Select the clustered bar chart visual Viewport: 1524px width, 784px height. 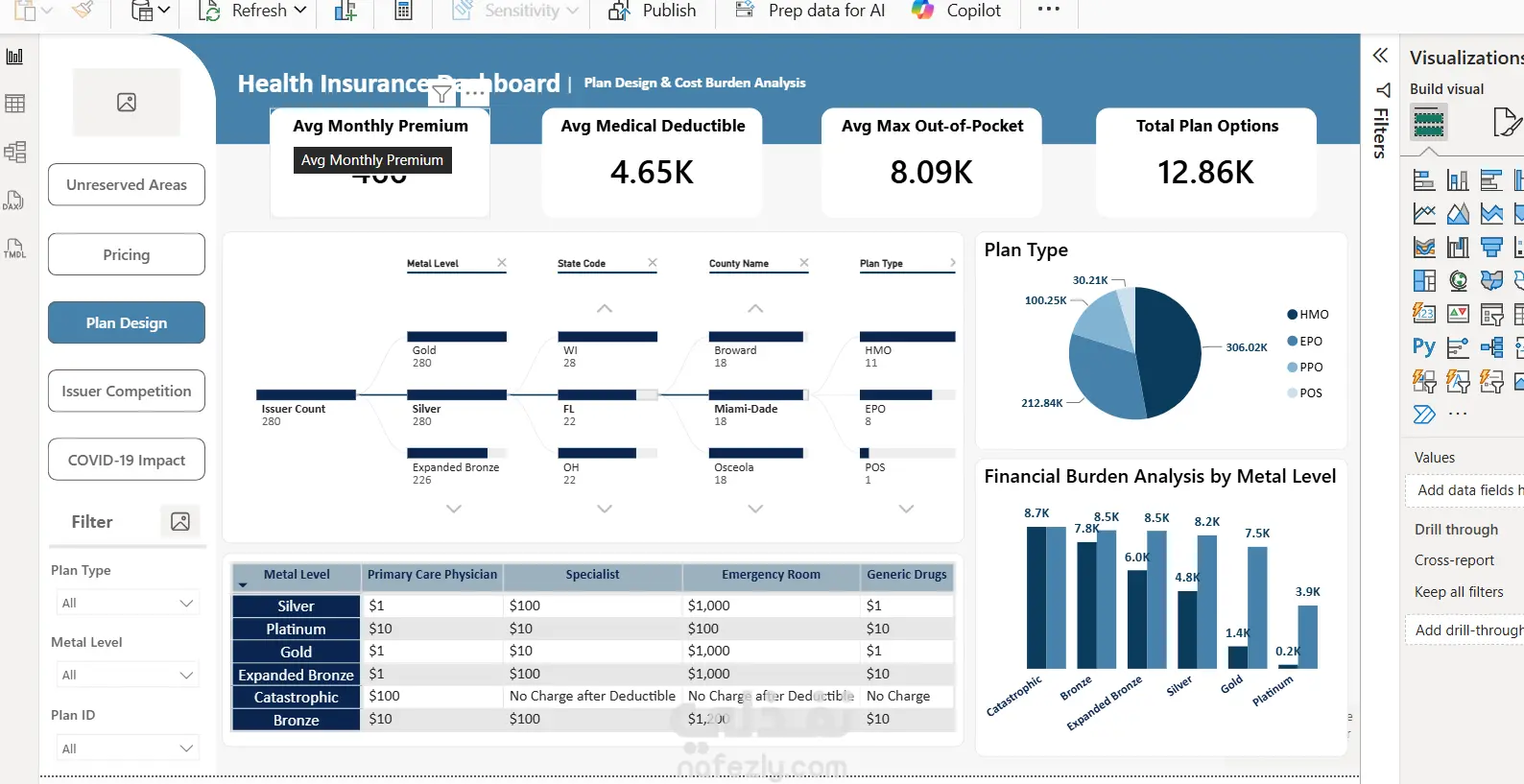(x=1491, y=179)
